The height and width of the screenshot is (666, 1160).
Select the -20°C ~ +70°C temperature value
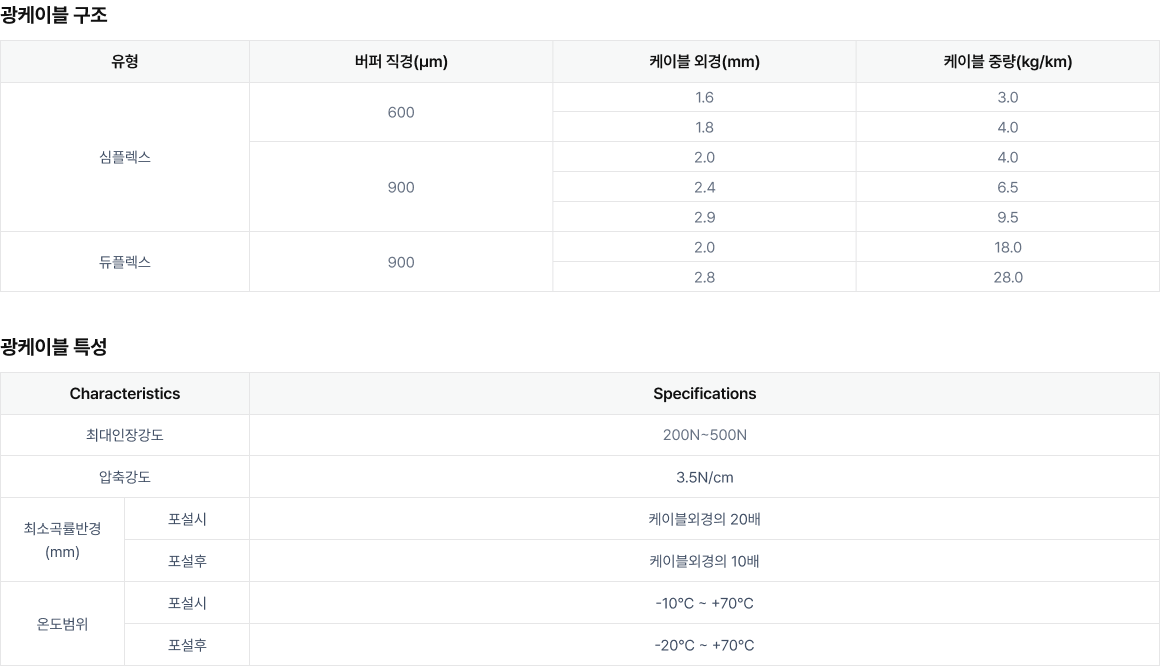click(704, 645)
